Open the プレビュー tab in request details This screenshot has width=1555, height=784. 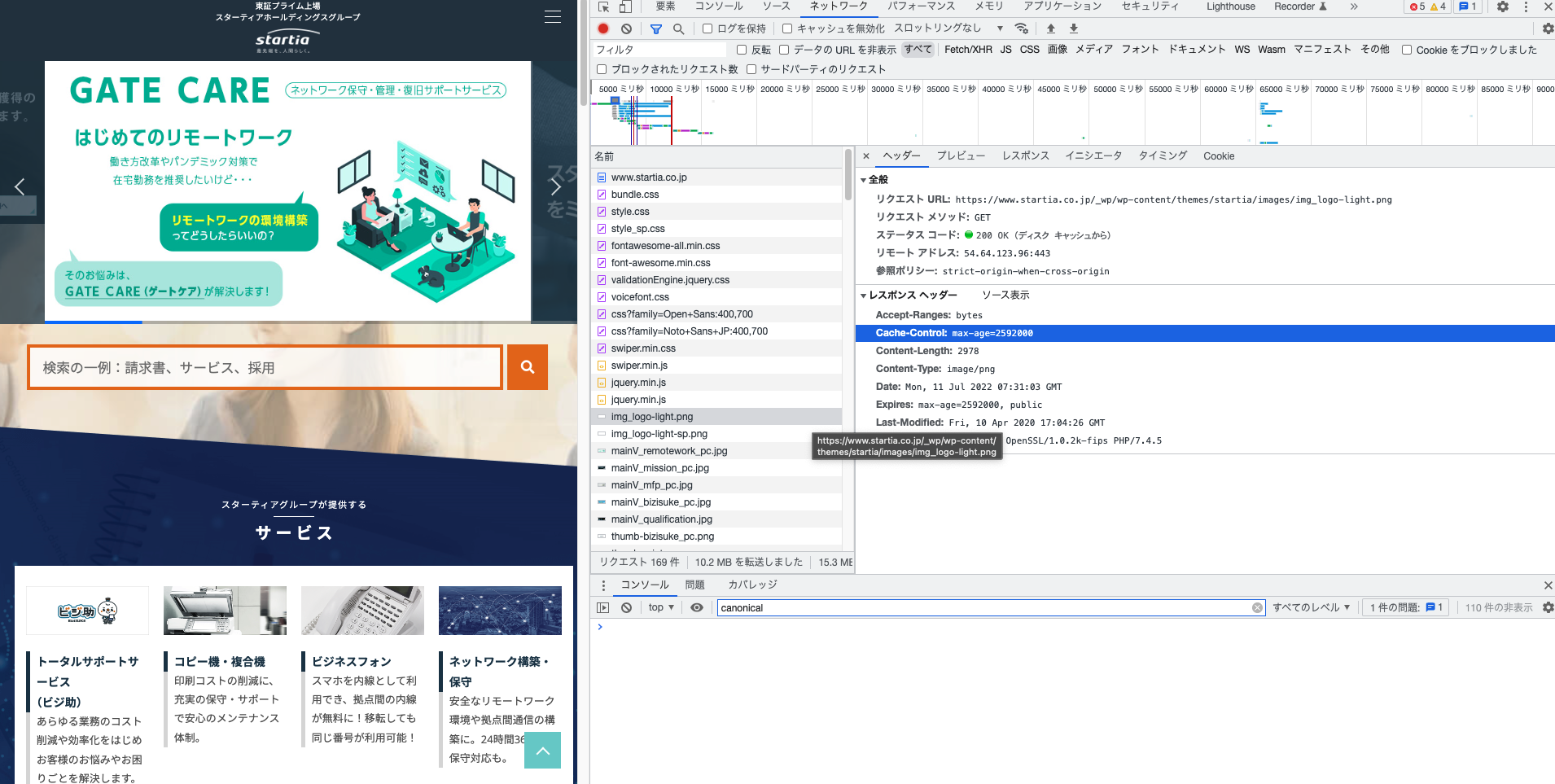pos(961,155)
